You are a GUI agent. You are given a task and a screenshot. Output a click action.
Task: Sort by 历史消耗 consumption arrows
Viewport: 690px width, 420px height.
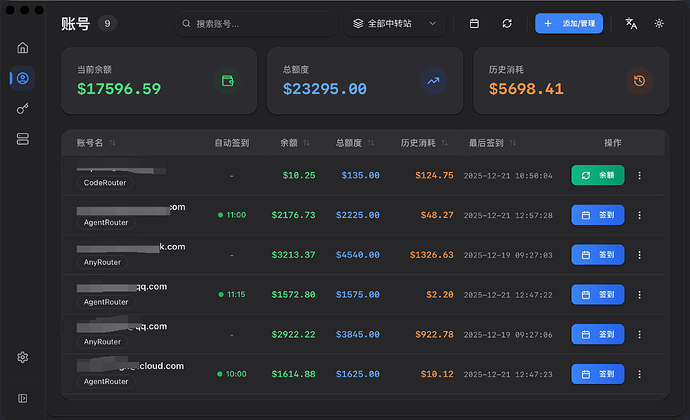pos(444,143)
